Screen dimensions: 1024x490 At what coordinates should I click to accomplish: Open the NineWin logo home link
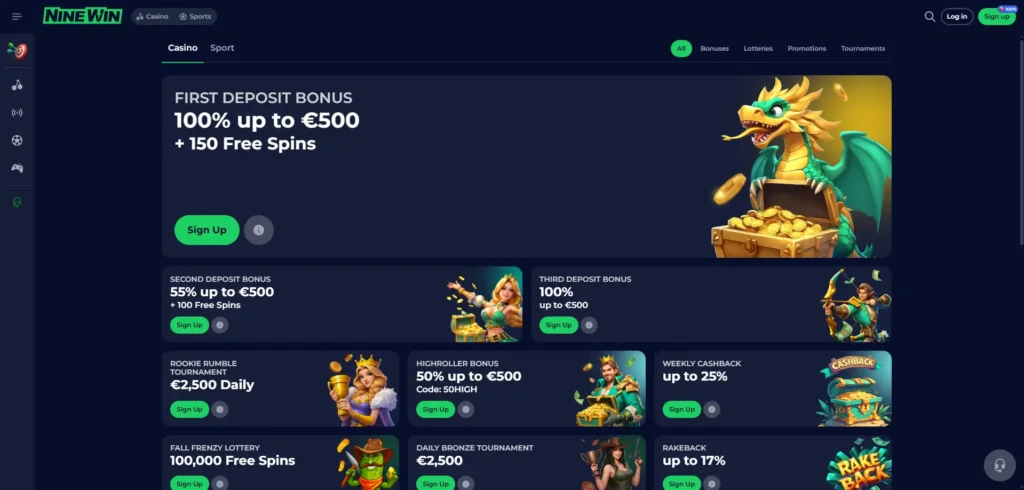click(x=82, y=16)
